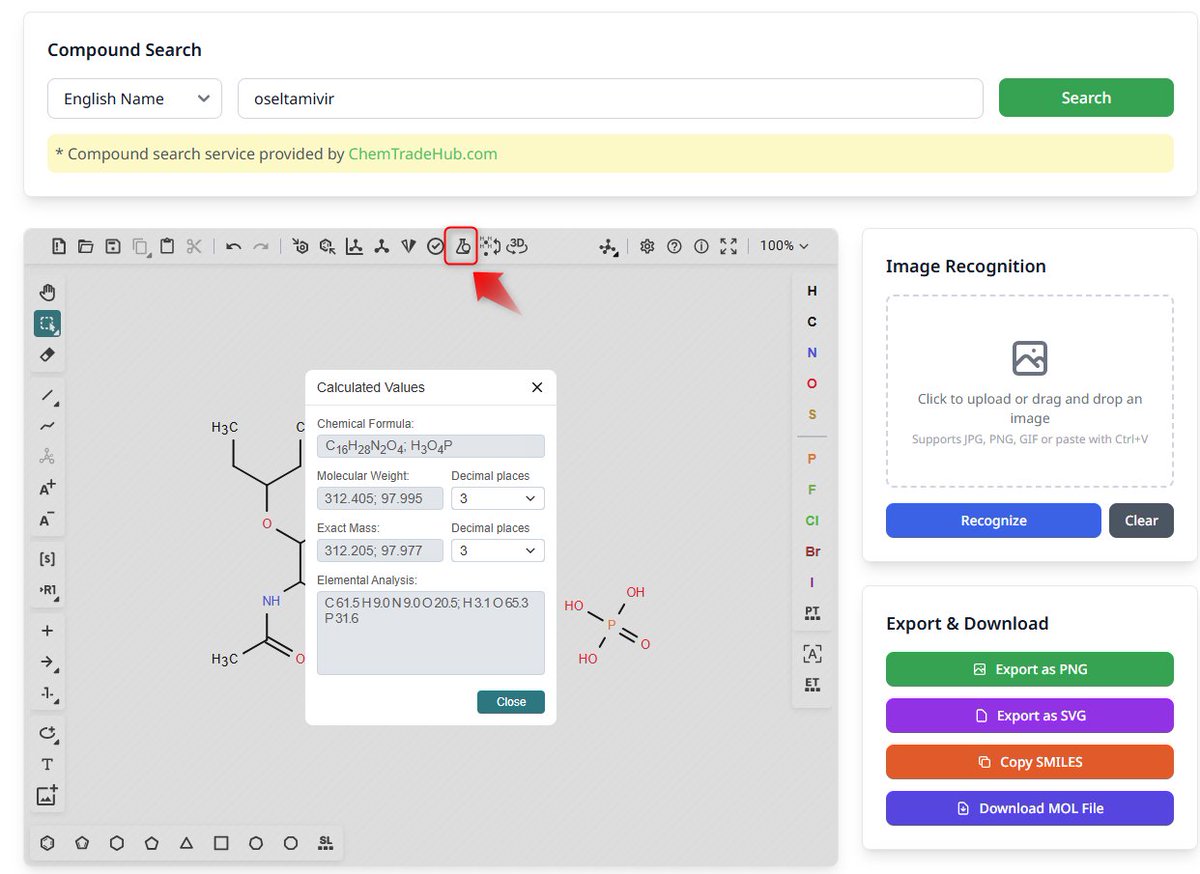The height and width of the screenshot is (874, 1200).
Task: Pick the Oxygen O atom button
Action: [812, 384]
